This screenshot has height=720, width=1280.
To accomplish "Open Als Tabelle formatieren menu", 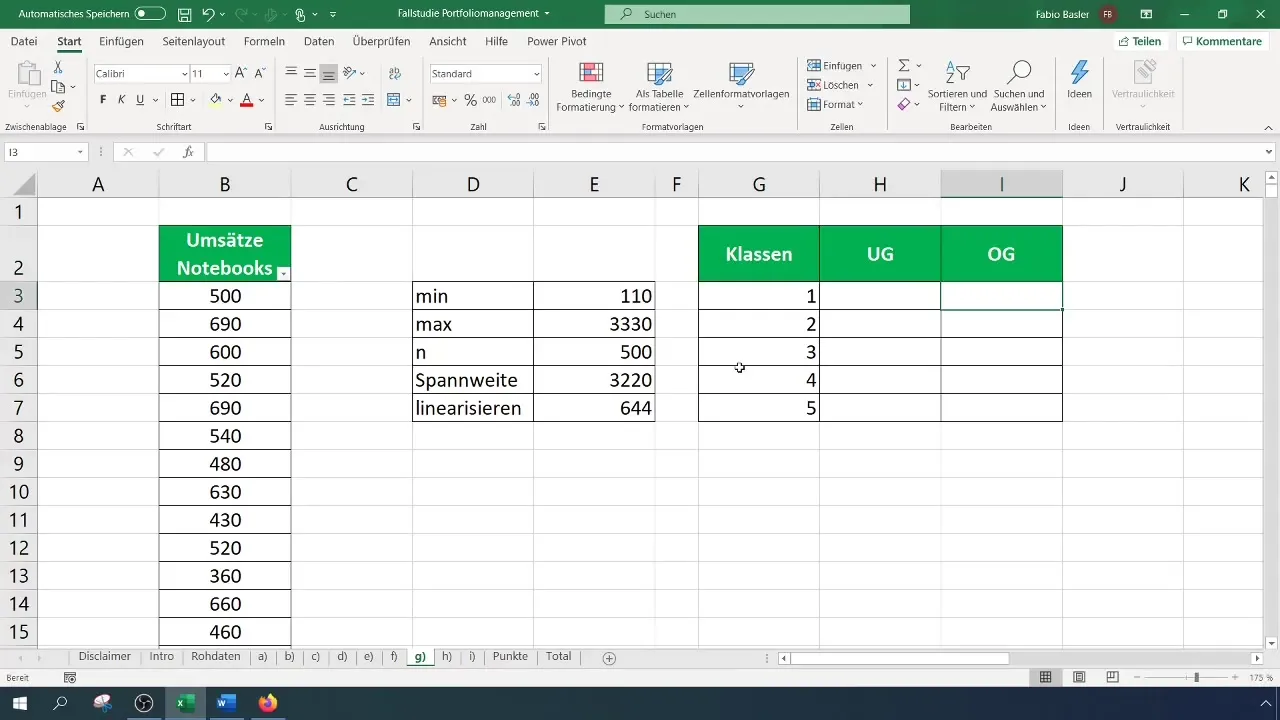I will pos(659,87).
